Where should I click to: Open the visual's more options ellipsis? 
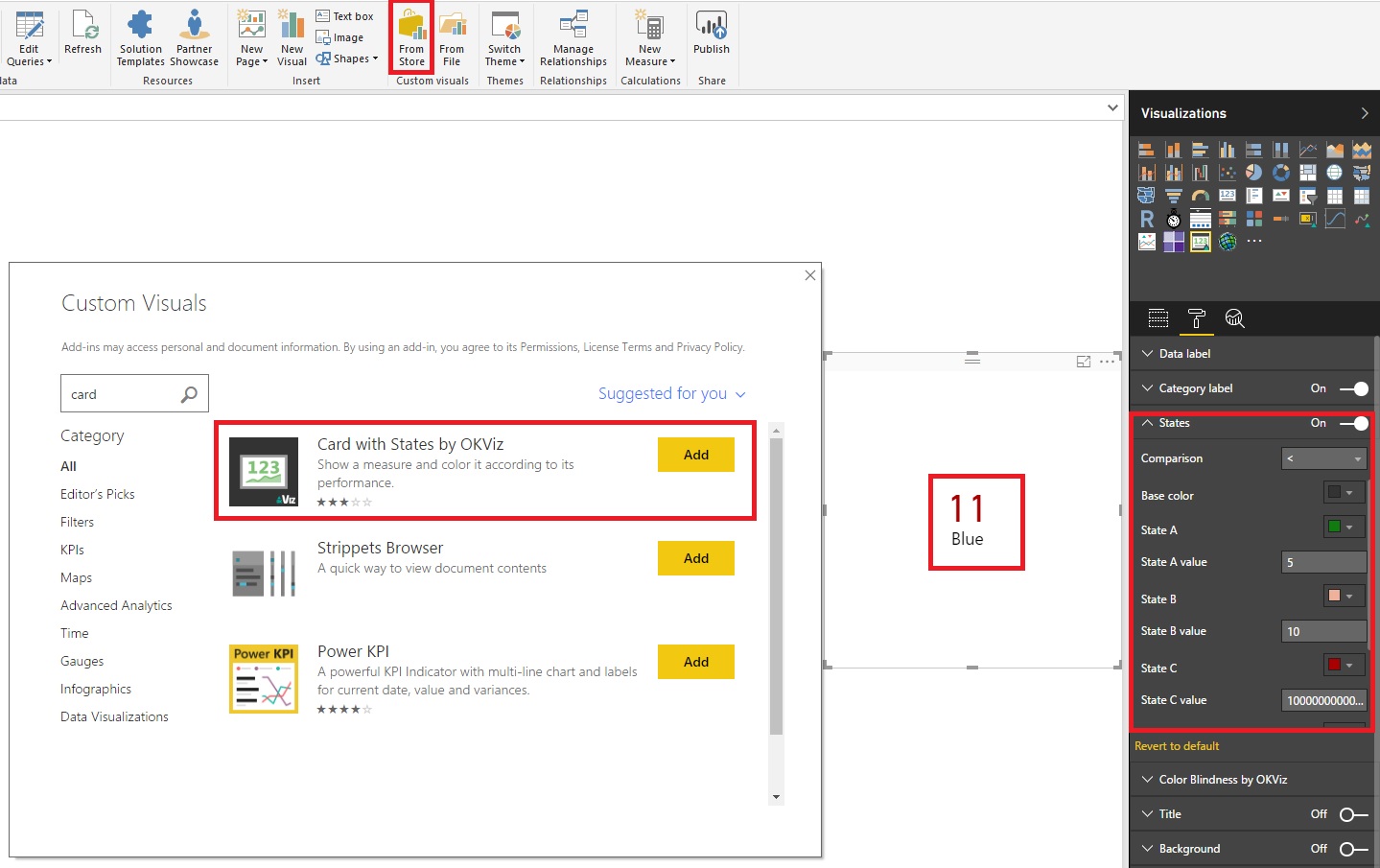click(1107, 362)
